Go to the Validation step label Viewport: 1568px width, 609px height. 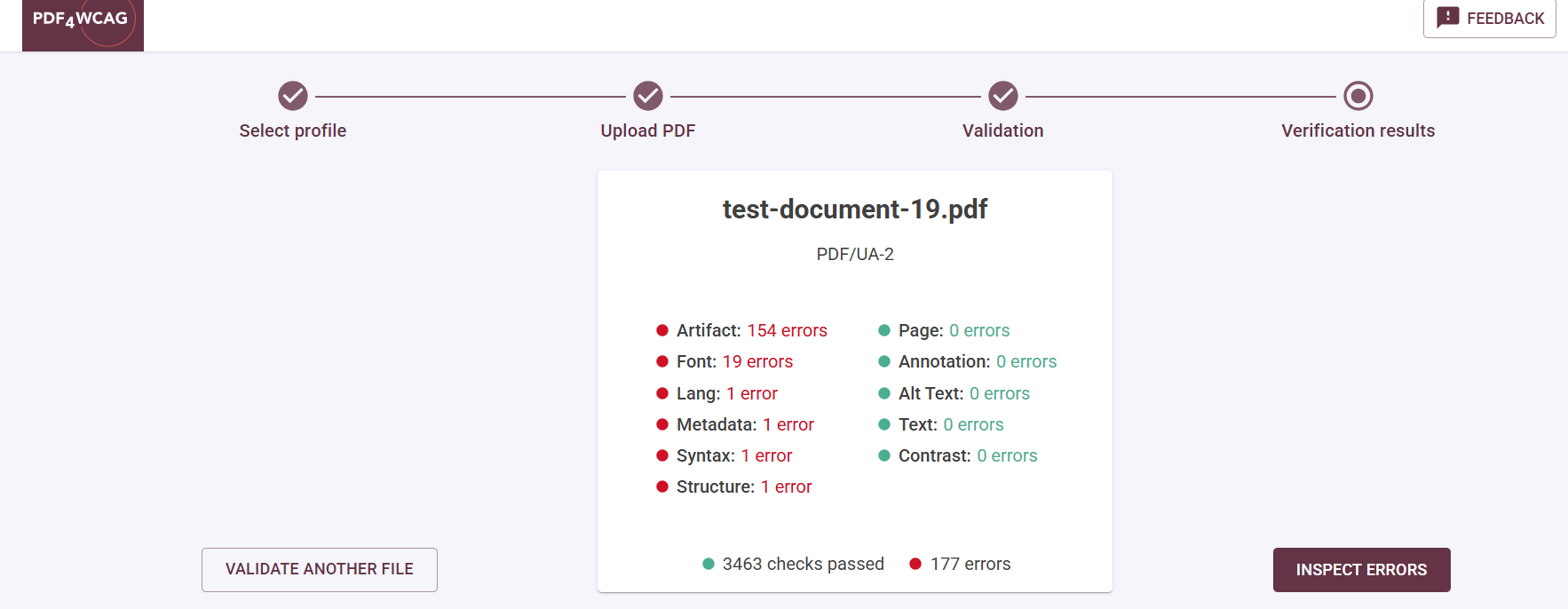pyautogui.click(x=1003, y=130)
